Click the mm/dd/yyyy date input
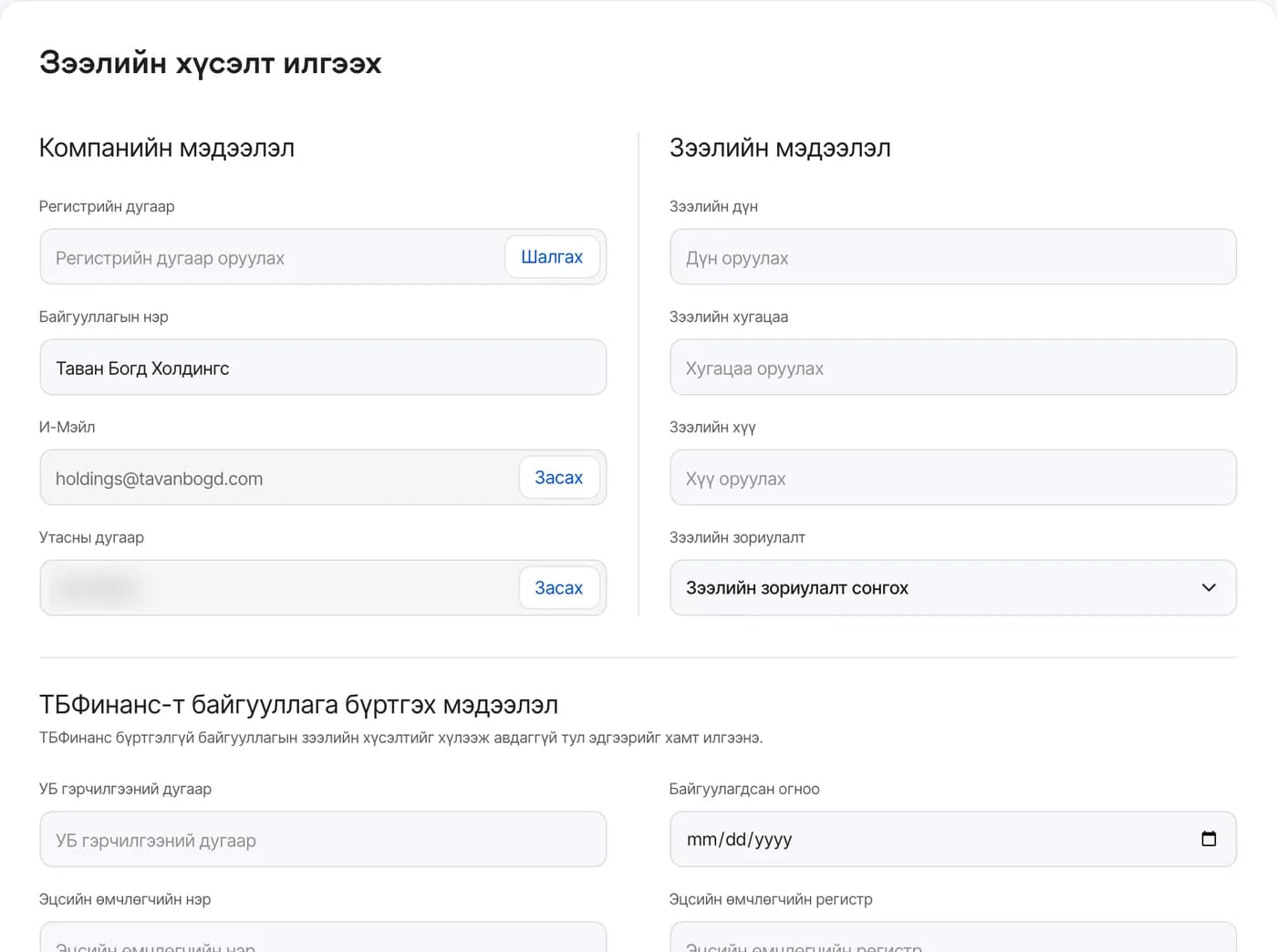The width and height of the screenshot is (1277, 952). click(953, 839)
